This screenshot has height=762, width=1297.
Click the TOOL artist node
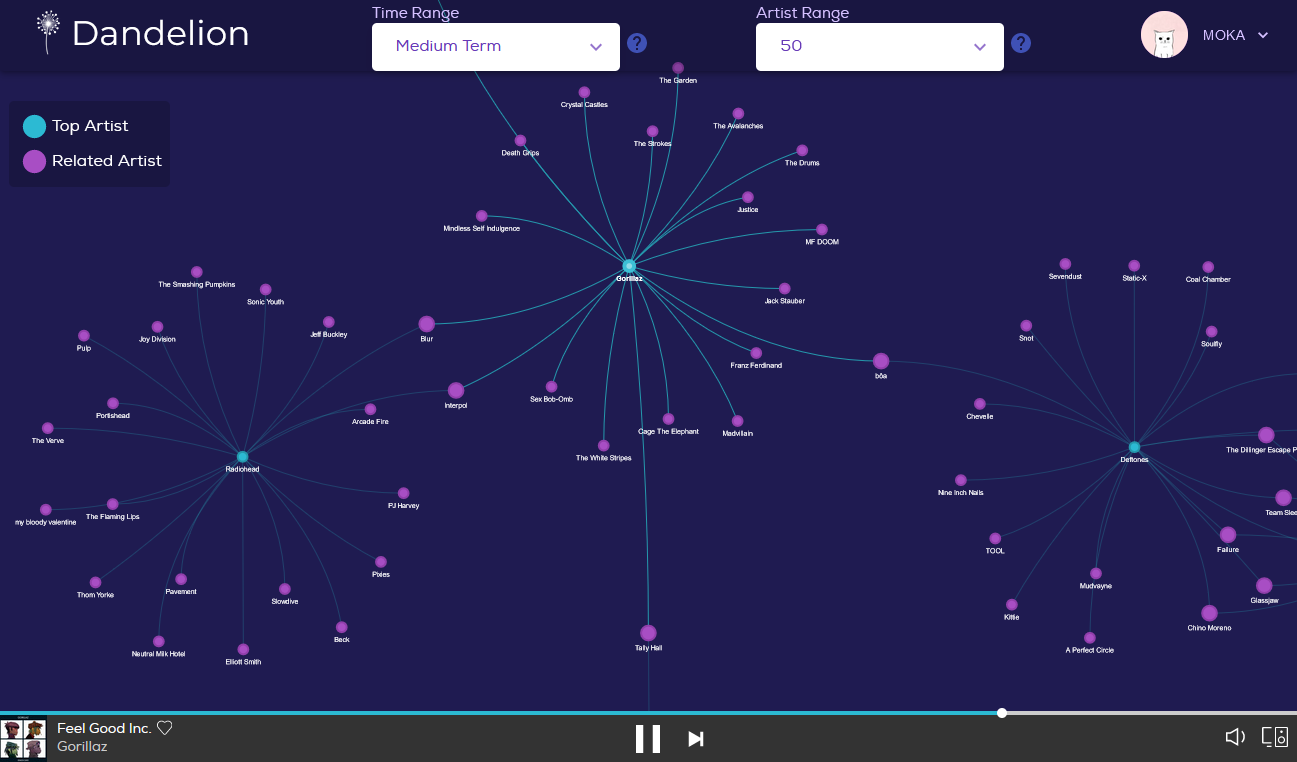click(x=995, y=538)
